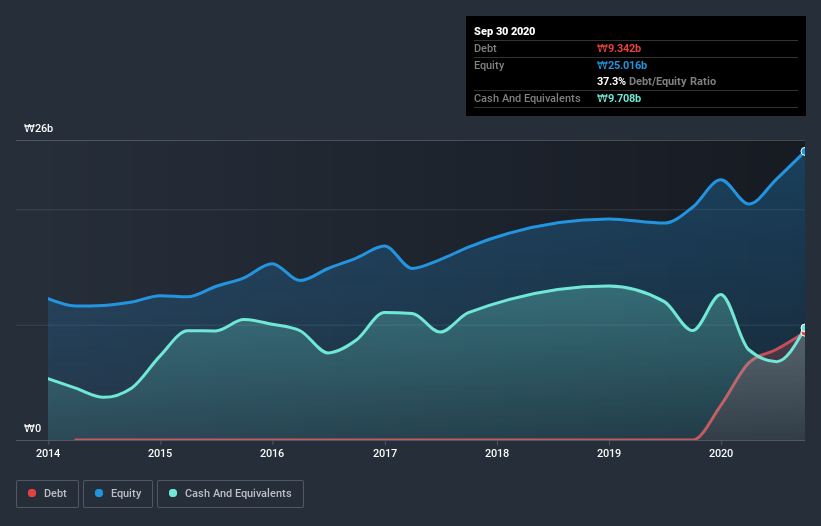Click the Debt label in tooltip
This screenshot has height=526, width=821.
485,48
